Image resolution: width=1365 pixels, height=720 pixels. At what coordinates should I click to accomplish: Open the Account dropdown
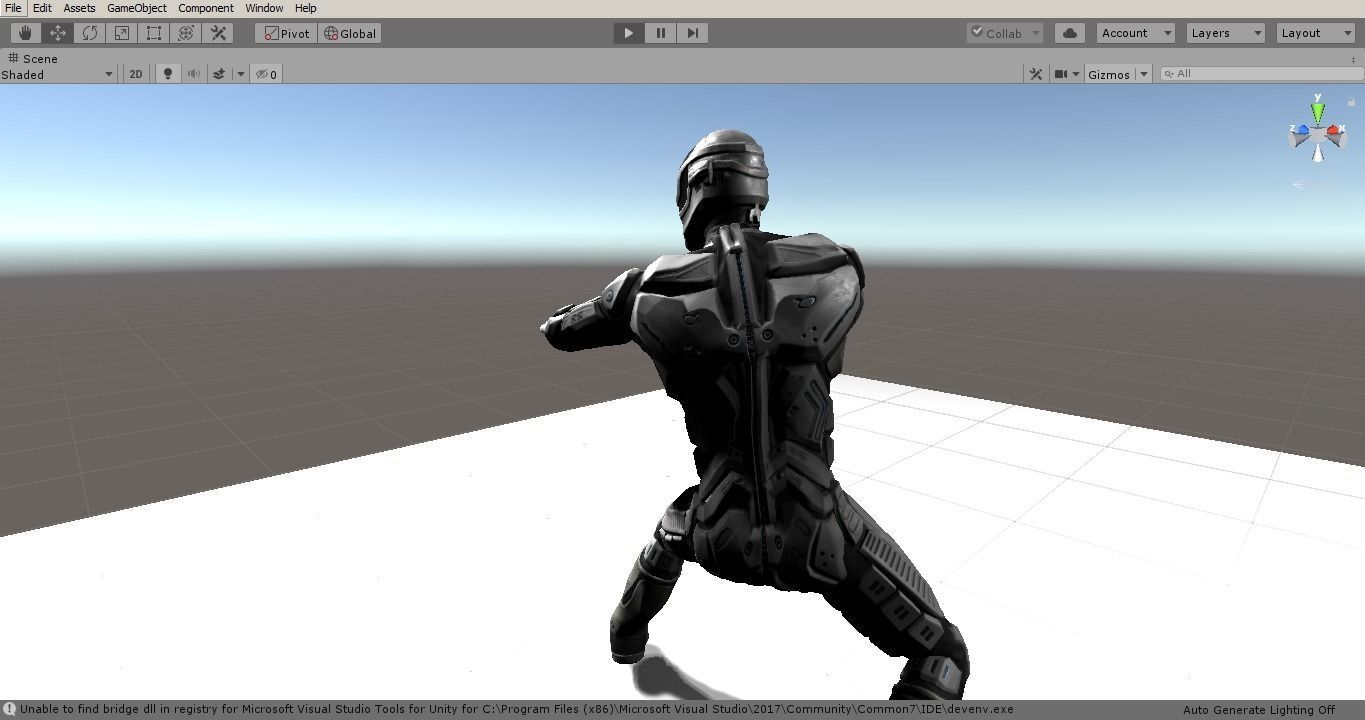pos(1135,33)
